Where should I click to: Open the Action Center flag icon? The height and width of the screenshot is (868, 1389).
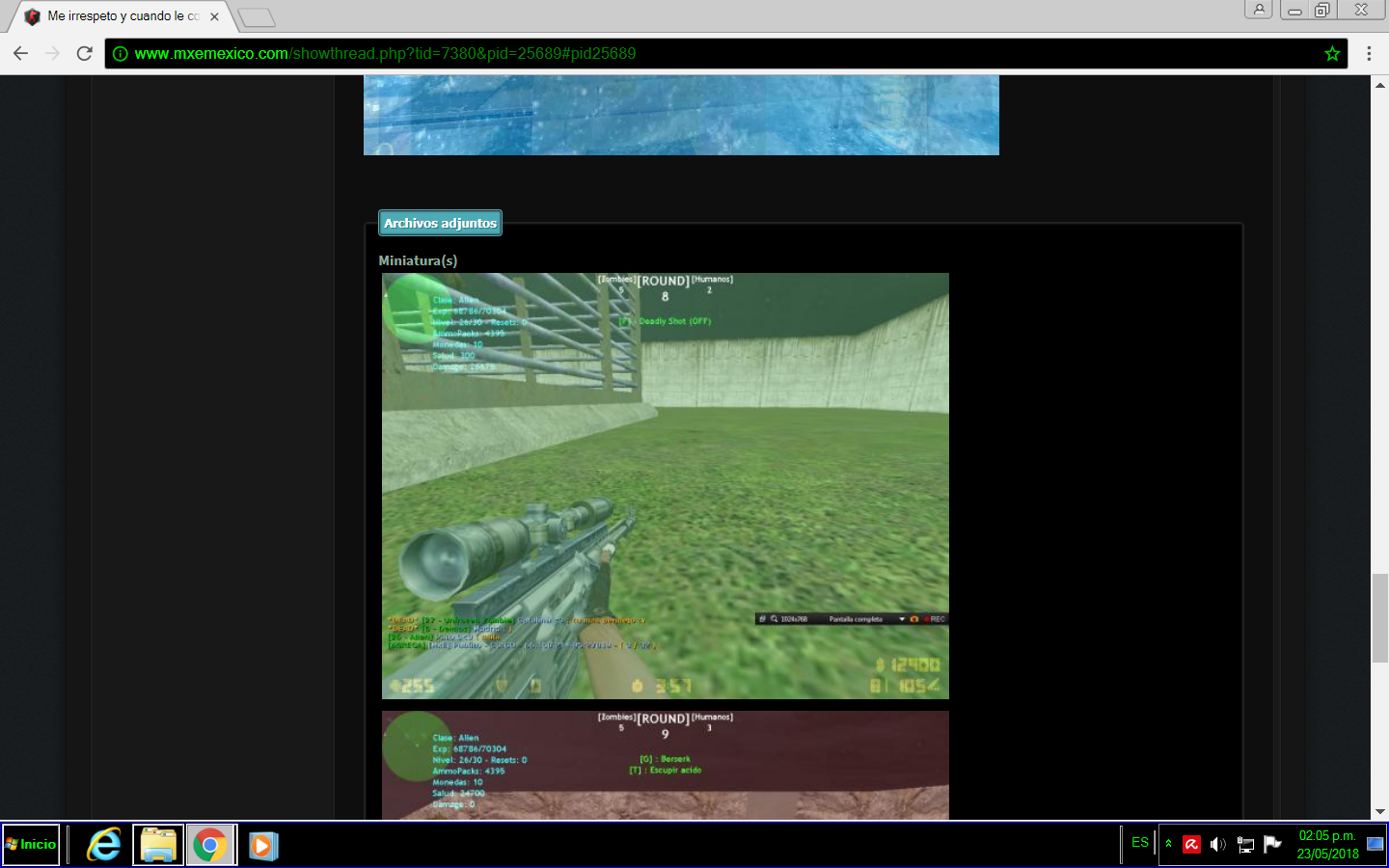1272,844
